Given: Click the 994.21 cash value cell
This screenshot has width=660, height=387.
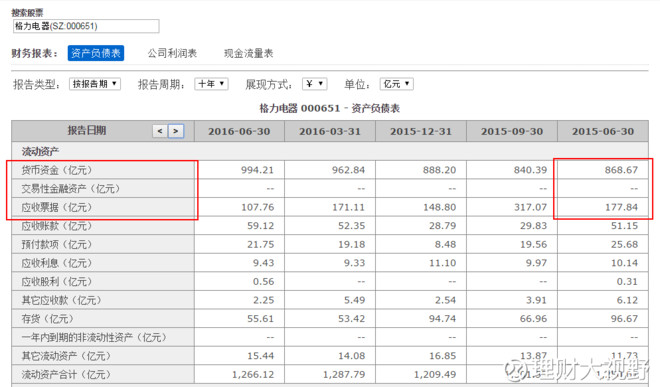Looking at the screenshot, I should tap(239, 170).
